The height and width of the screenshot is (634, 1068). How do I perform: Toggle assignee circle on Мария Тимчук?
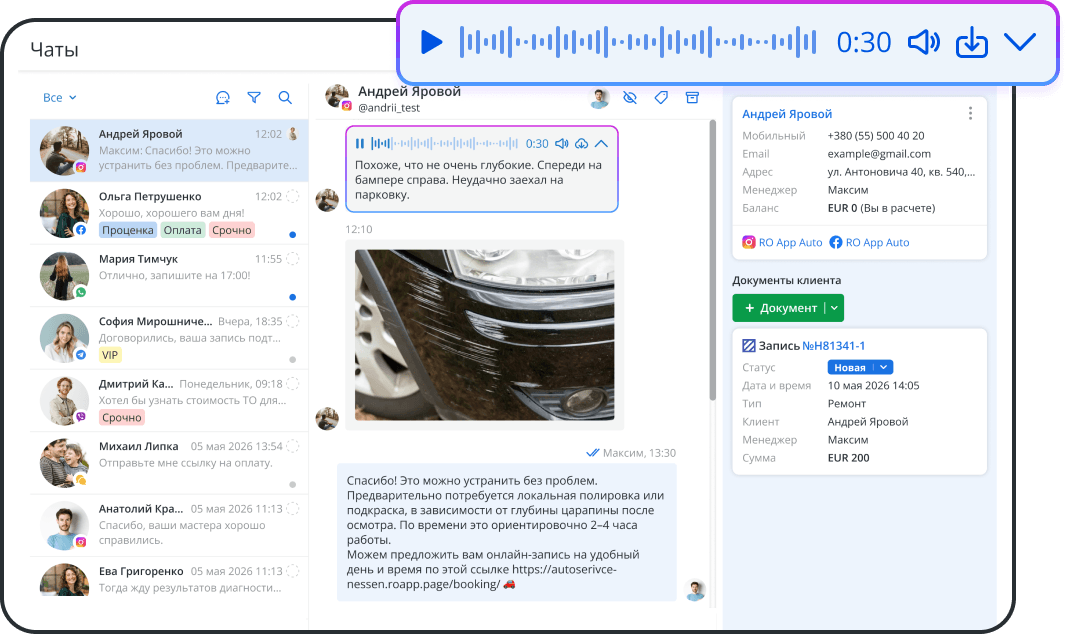tap(293, 259)
